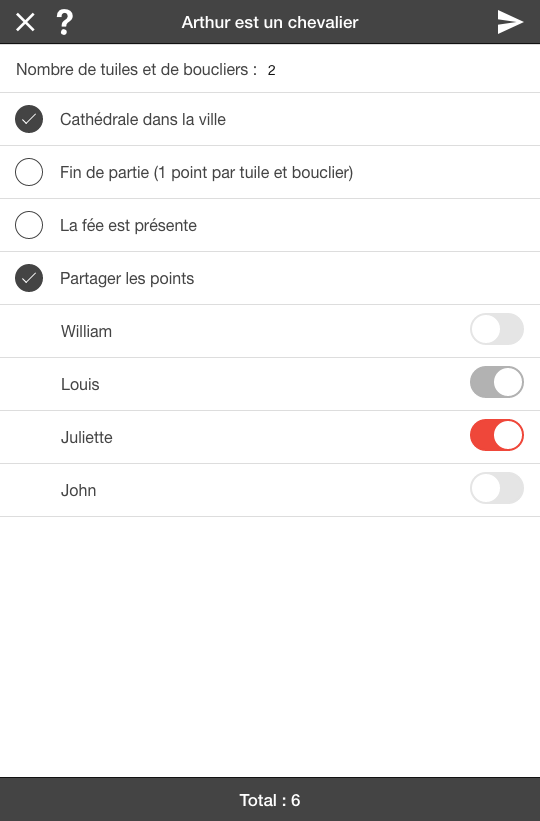This screenshot has height=821, width=540.
Task: Click the Partager les points label text
Action: click(x=127, y=279)
